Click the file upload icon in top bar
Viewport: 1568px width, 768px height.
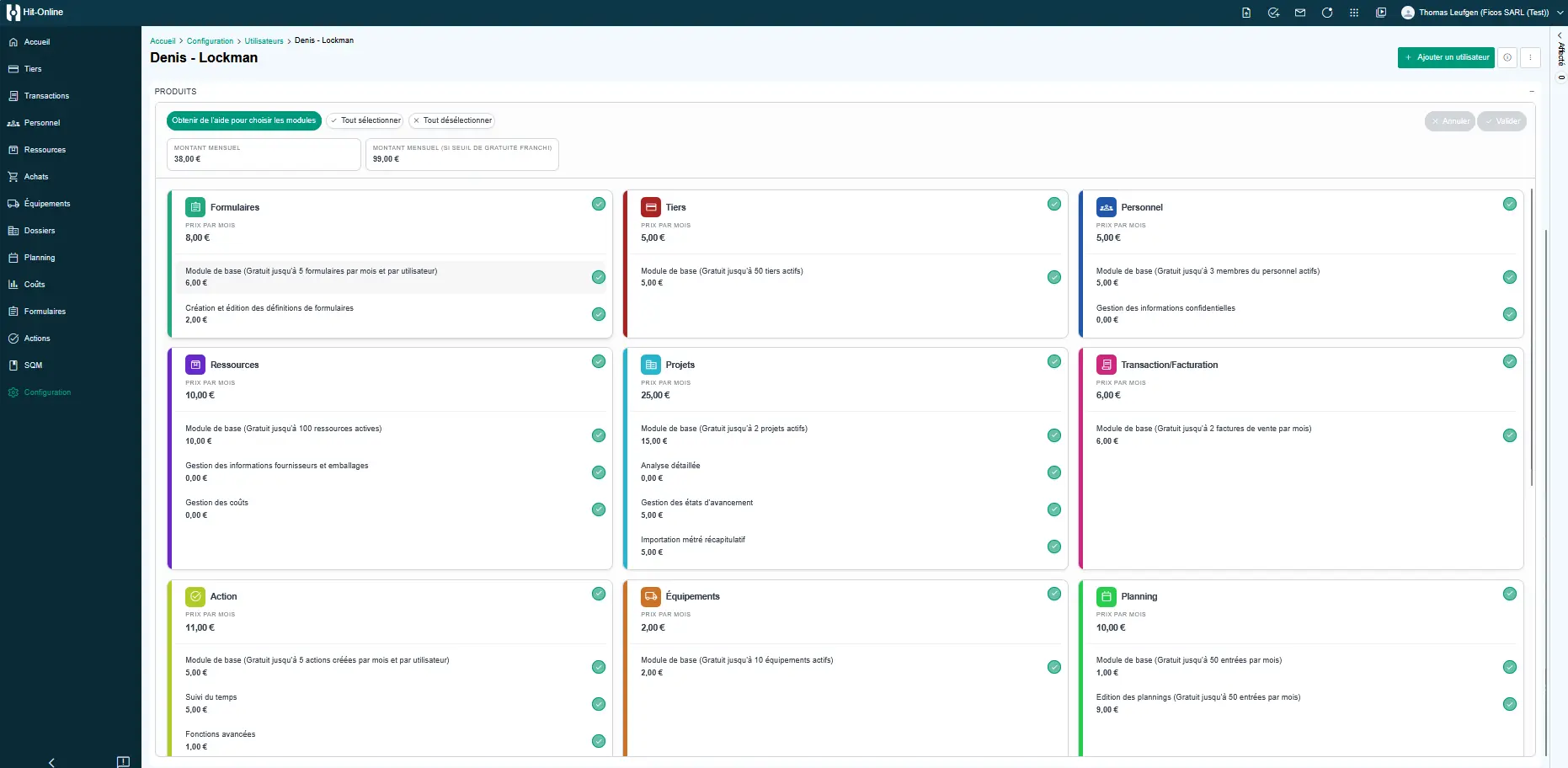(x=1246, y=13)
